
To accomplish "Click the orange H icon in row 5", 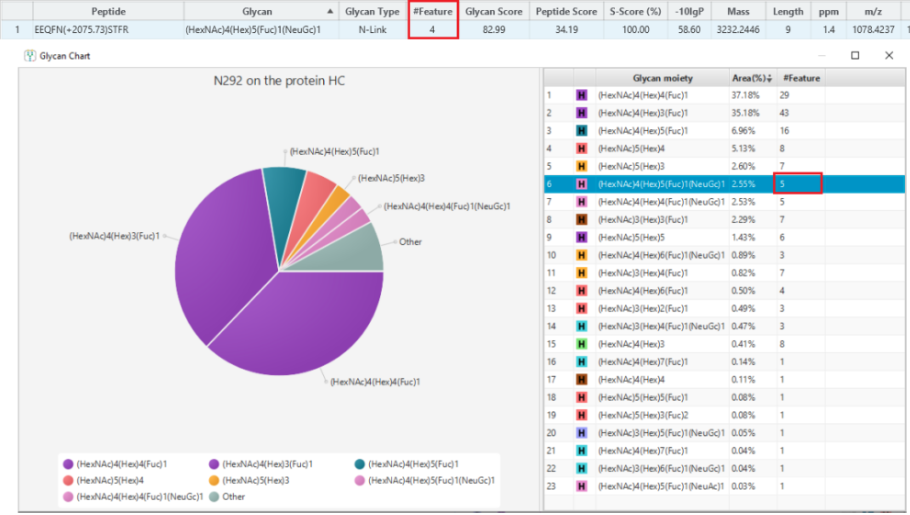I will click(581, 166).
